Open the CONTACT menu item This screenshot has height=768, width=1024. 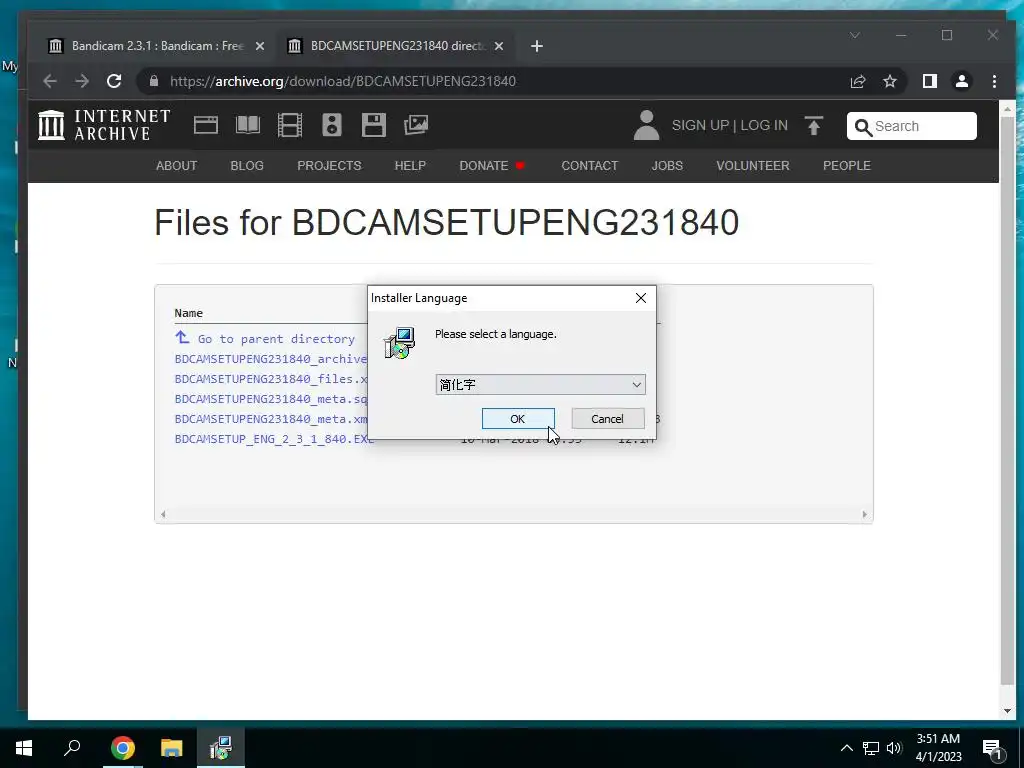(590, 166)
